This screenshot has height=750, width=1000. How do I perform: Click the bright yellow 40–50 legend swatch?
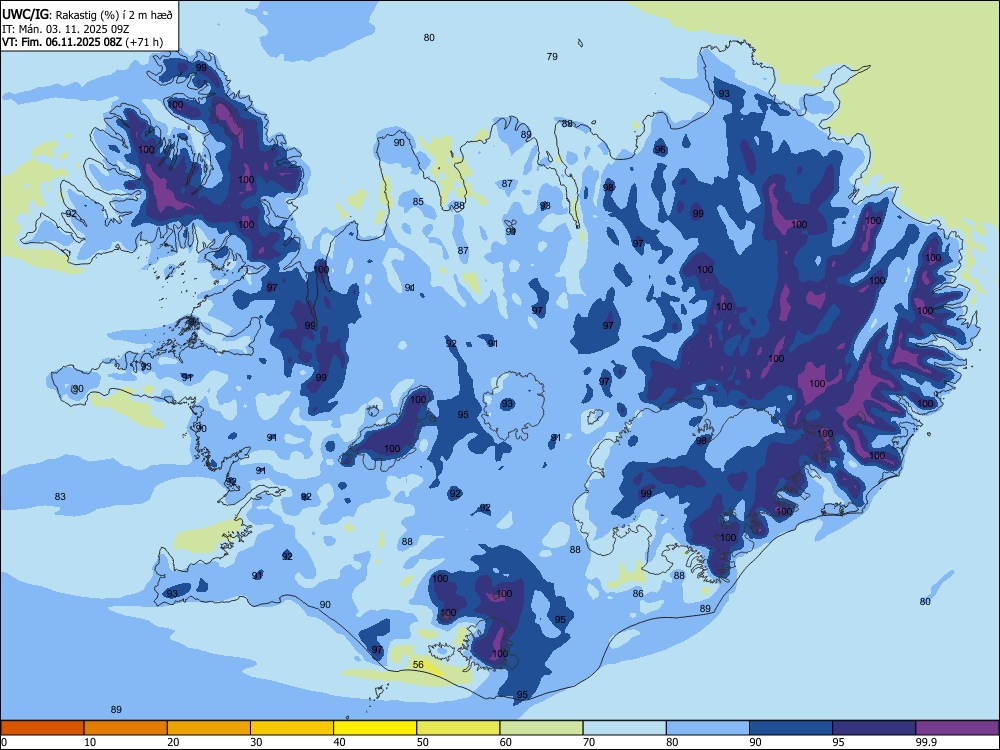[x=375, y=728]
